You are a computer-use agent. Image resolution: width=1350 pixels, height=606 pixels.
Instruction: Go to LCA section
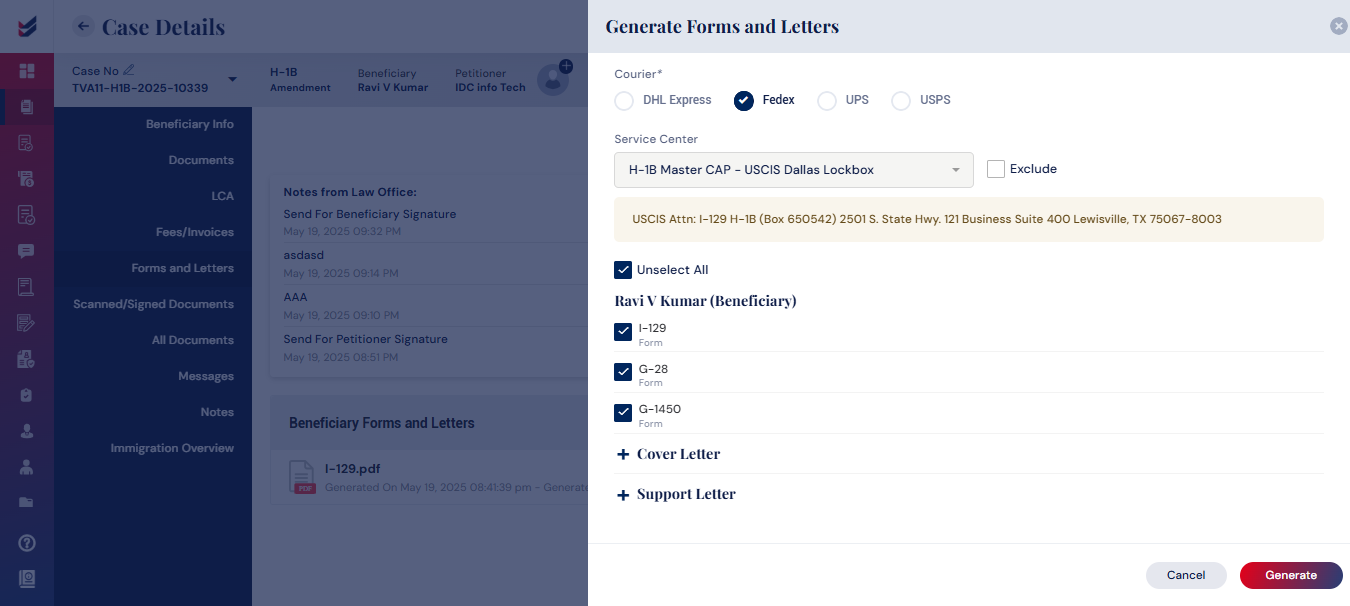tap(222, 196)
